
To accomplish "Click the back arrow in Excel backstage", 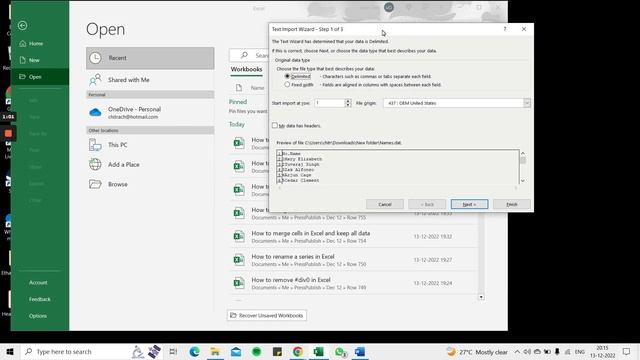I will [x=22, y=25].
